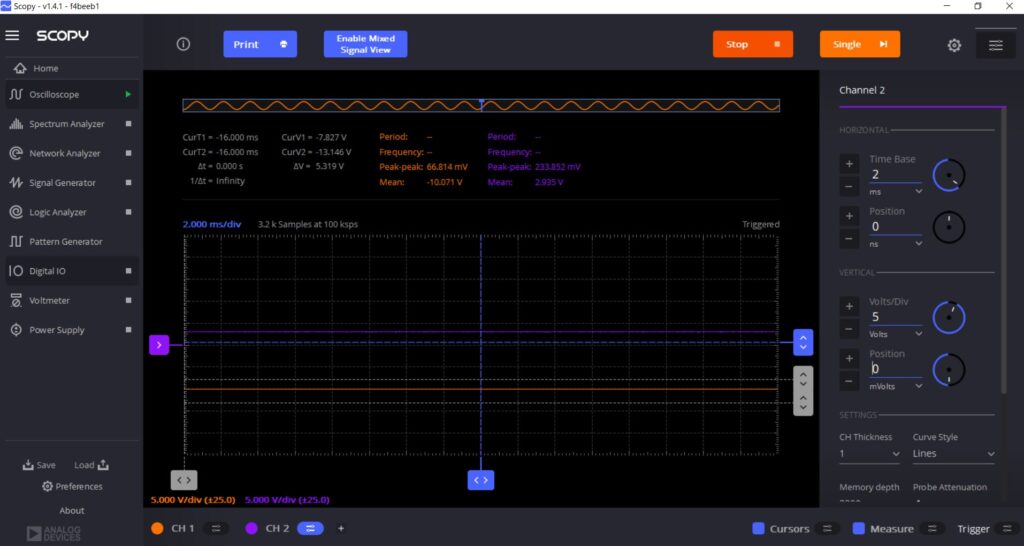Open the Spectrum Analyzer instrument
Viewport: 1024px width, 546px height.
click(67, 124)
